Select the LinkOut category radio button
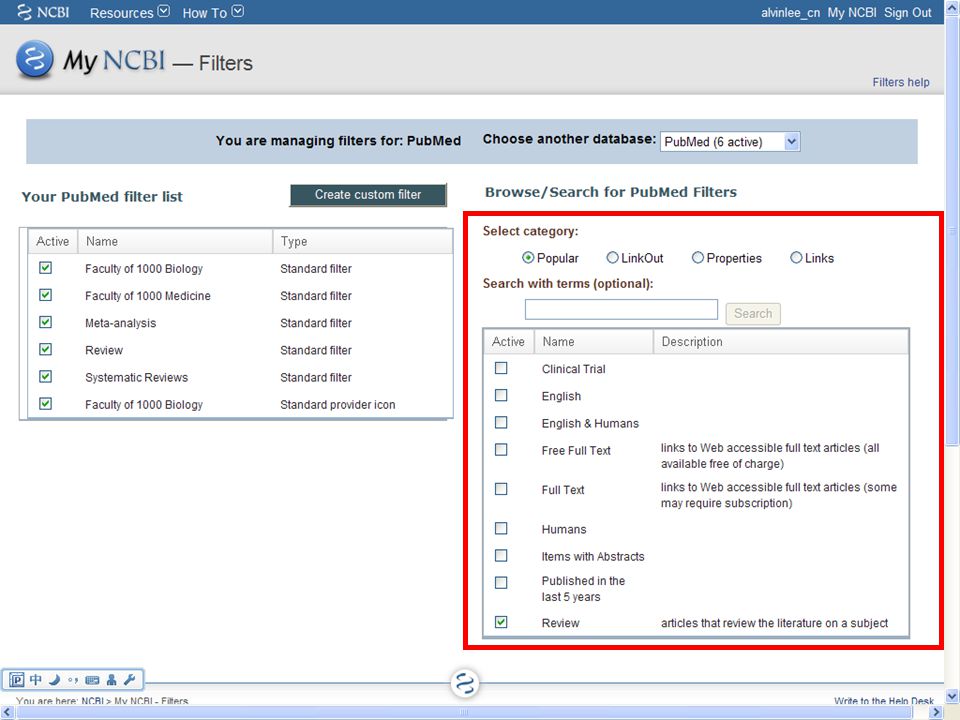 click(612, 258)
